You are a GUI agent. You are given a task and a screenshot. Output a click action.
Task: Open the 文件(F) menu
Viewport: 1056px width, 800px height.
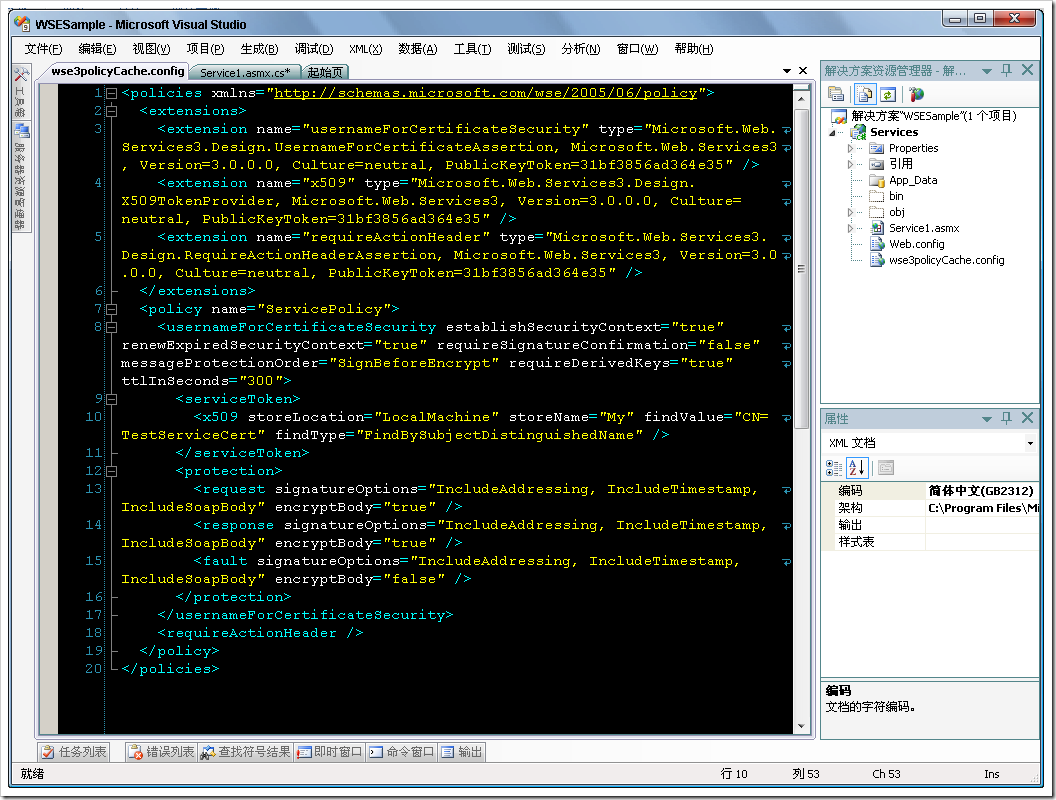[x=43, y=48]
